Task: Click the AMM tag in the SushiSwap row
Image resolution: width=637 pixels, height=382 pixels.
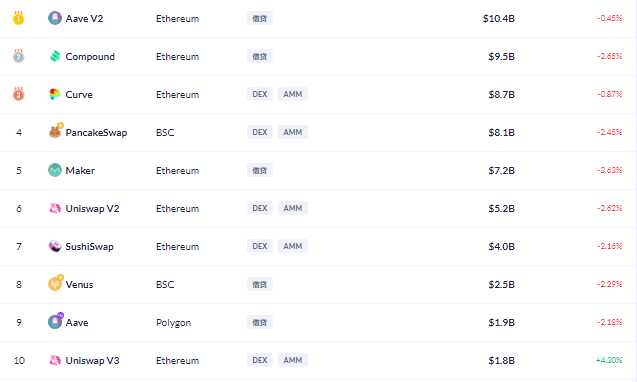Action: coord(292,246)
